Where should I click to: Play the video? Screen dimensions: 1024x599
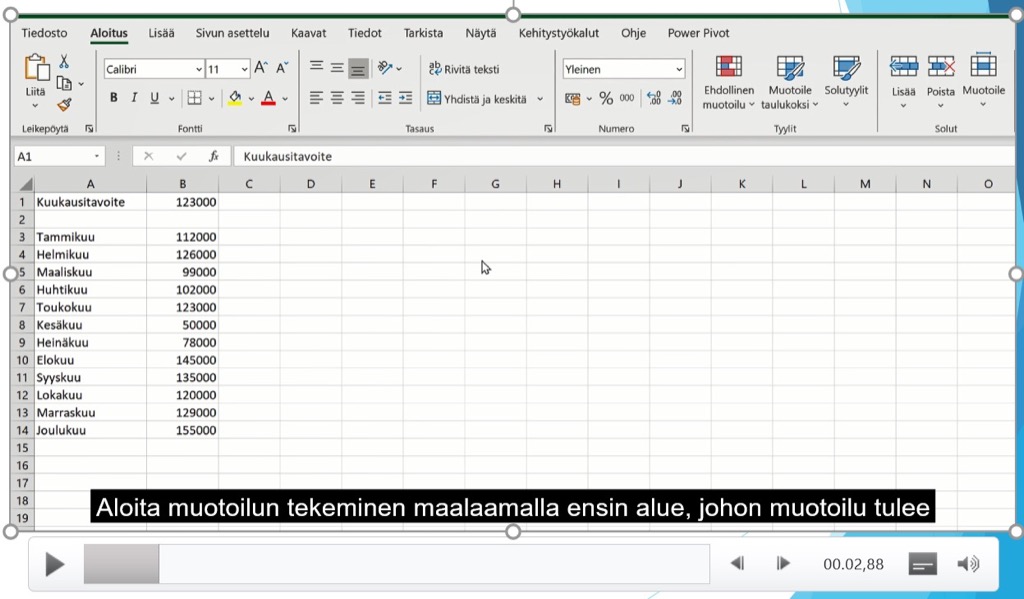[x=55, y=564]
